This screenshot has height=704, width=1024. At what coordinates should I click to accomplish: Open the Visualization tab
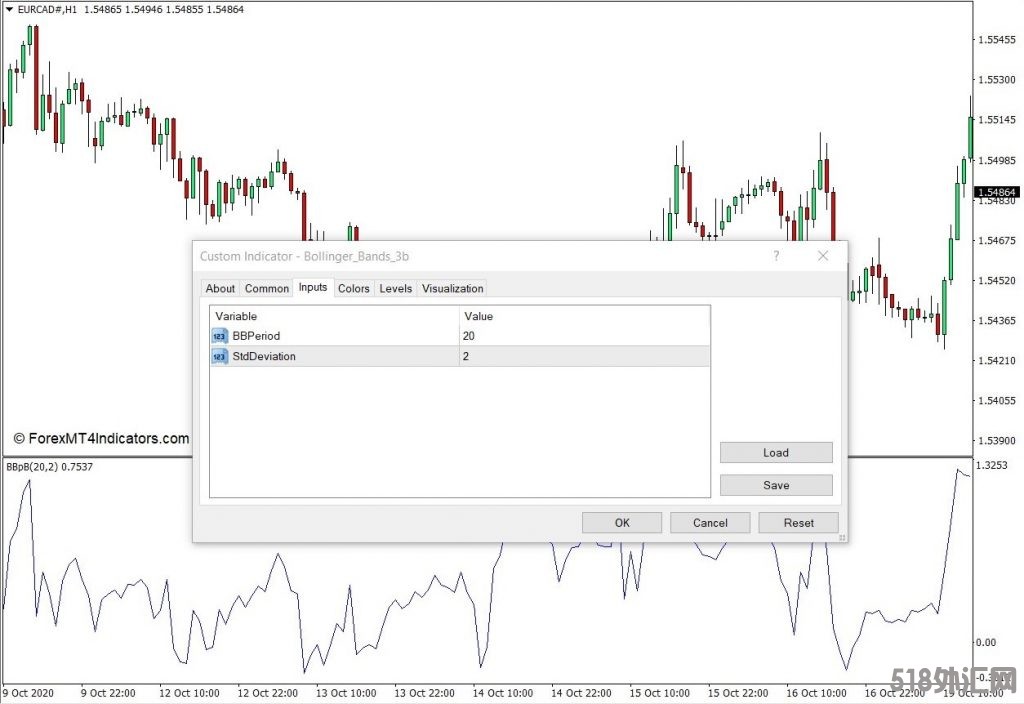coord(452,288)
